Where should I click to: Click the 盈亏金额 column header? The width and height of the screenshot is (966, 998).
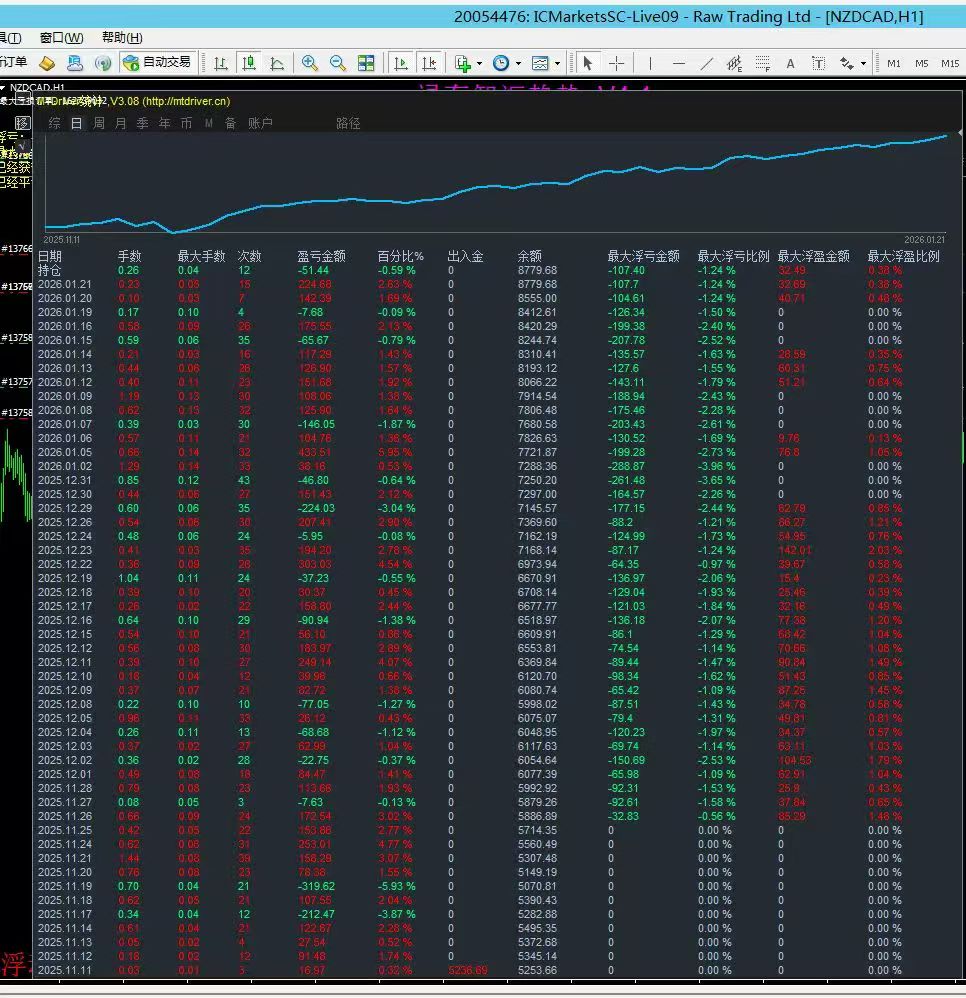tap(321, 256)
